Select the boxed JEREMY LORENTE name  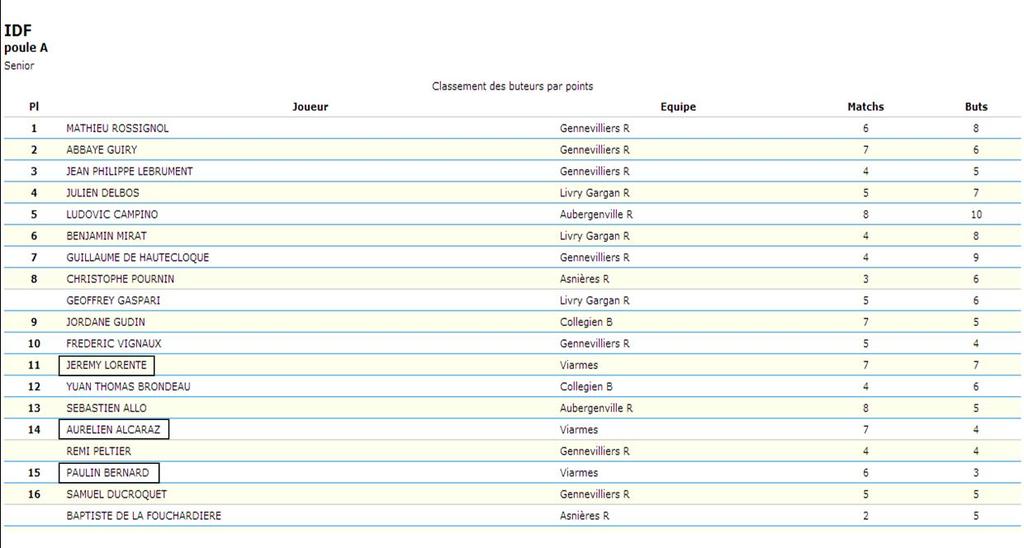coord(107,365)
